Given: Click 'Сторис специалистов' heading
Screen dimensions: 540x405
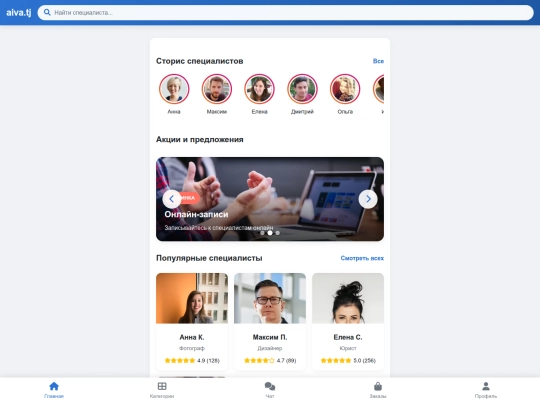Looking at the screenshot, I should 200,61.
